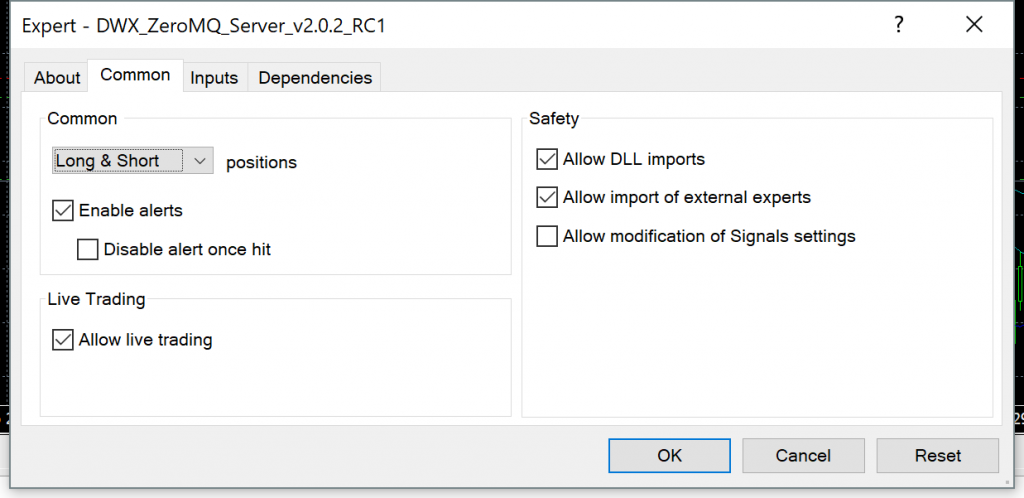Toggle Allow import of external experts
1024x498 pixels.
(547, 197)
